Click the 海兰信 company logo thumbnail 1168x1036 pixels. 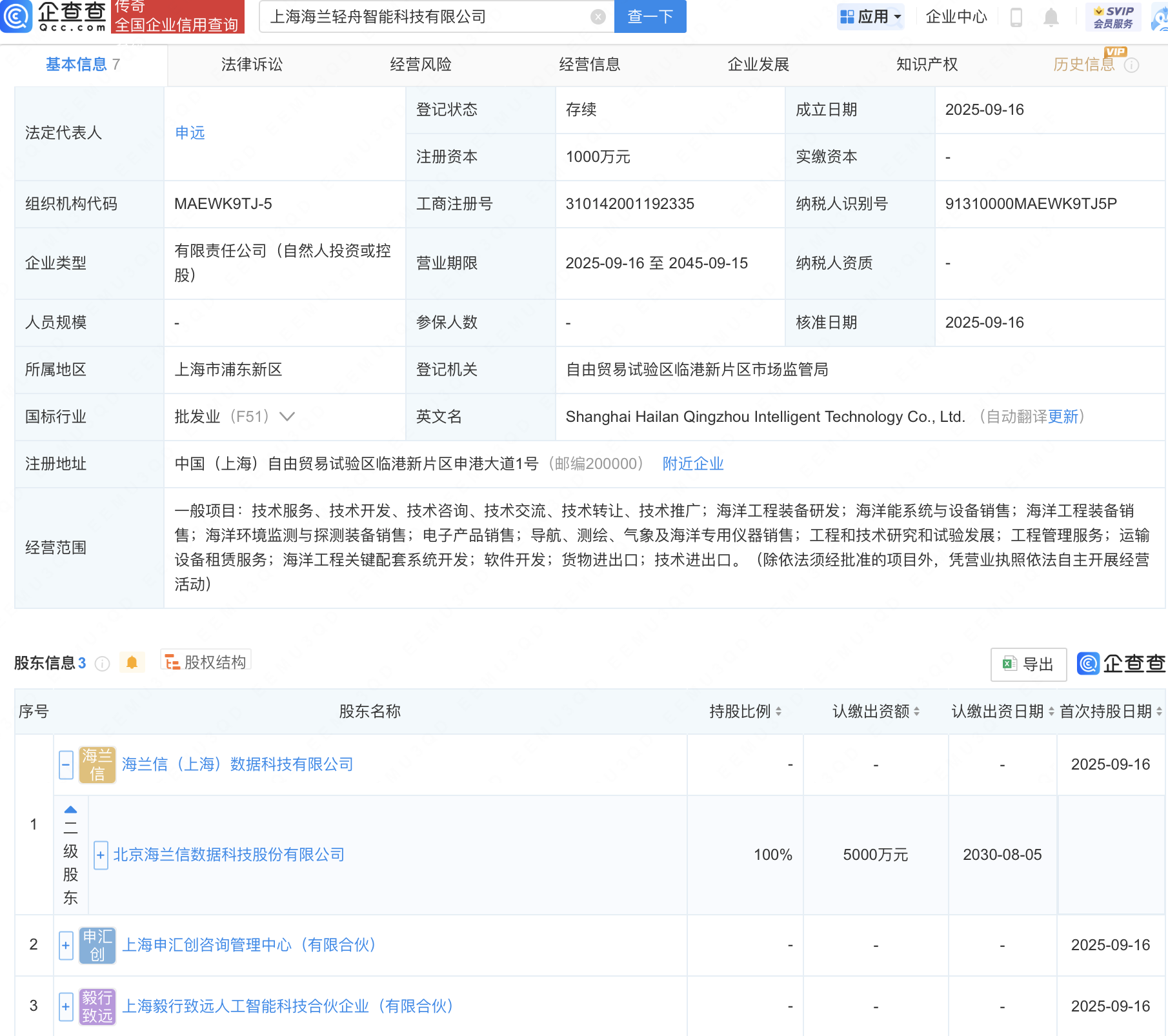97,764
